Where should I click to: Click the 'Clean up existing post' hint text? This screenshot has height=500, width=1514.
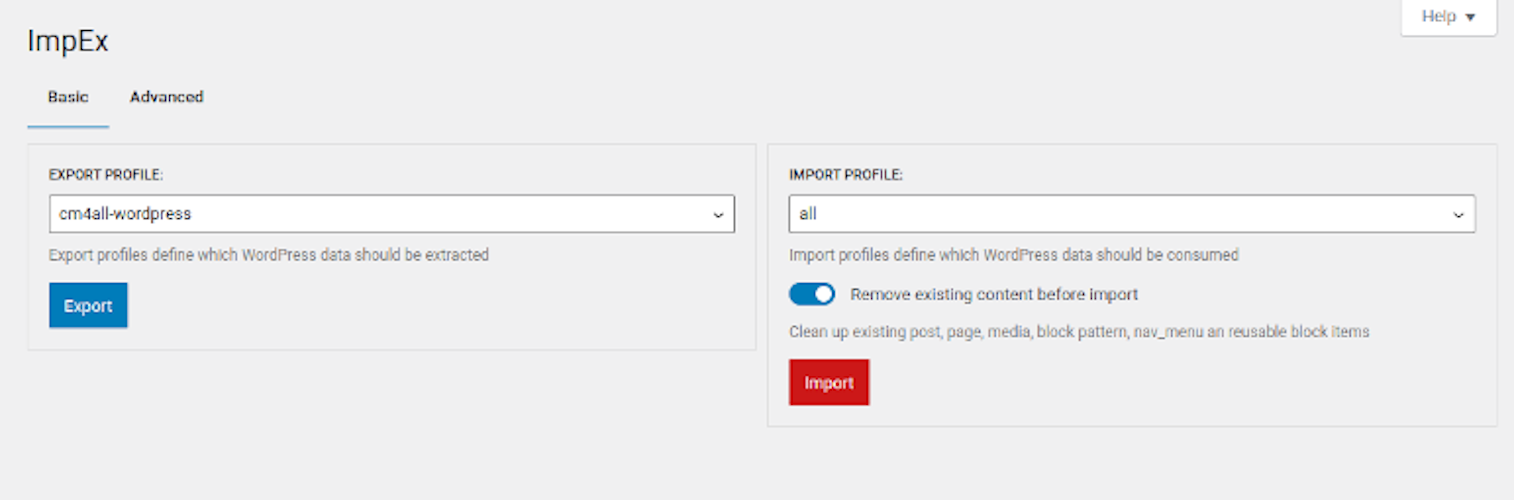(1079, 331)
